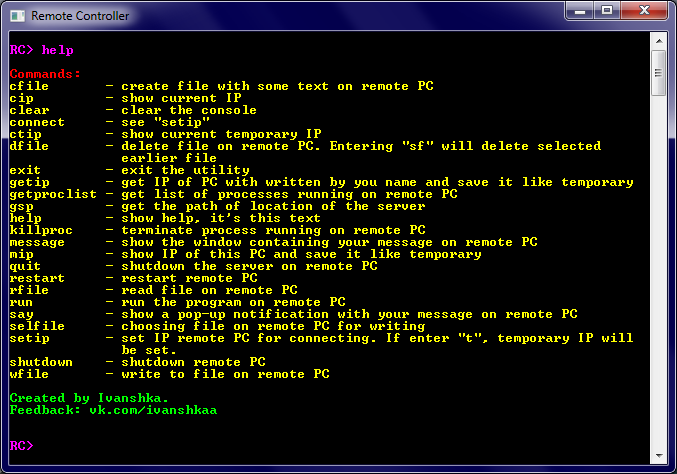677x474 pixels.
Task: Click the typed 'help' command text
Action: [57, 50]
